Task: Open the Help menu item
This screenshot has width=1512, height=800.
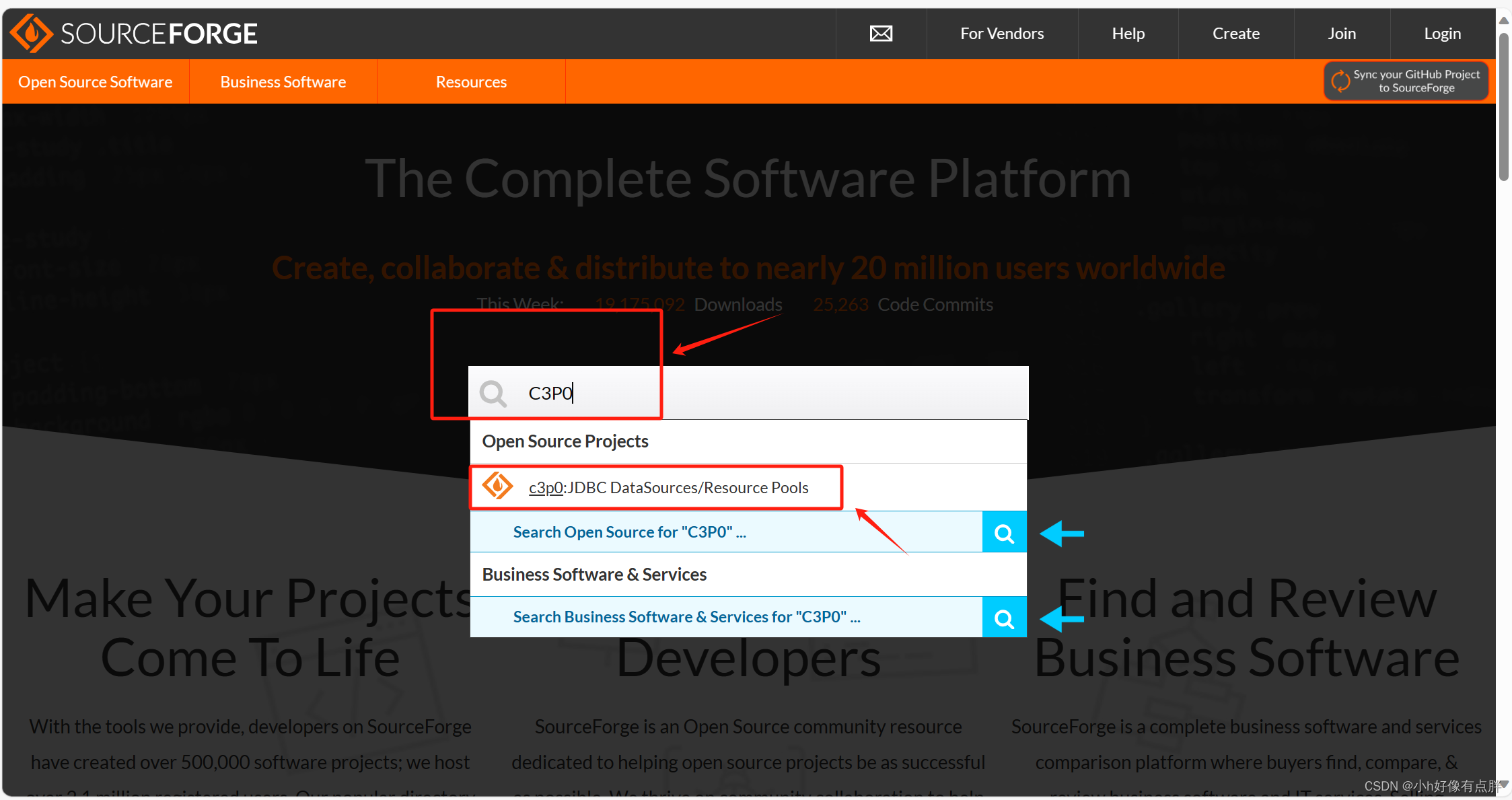Action: click(1128, 34)
